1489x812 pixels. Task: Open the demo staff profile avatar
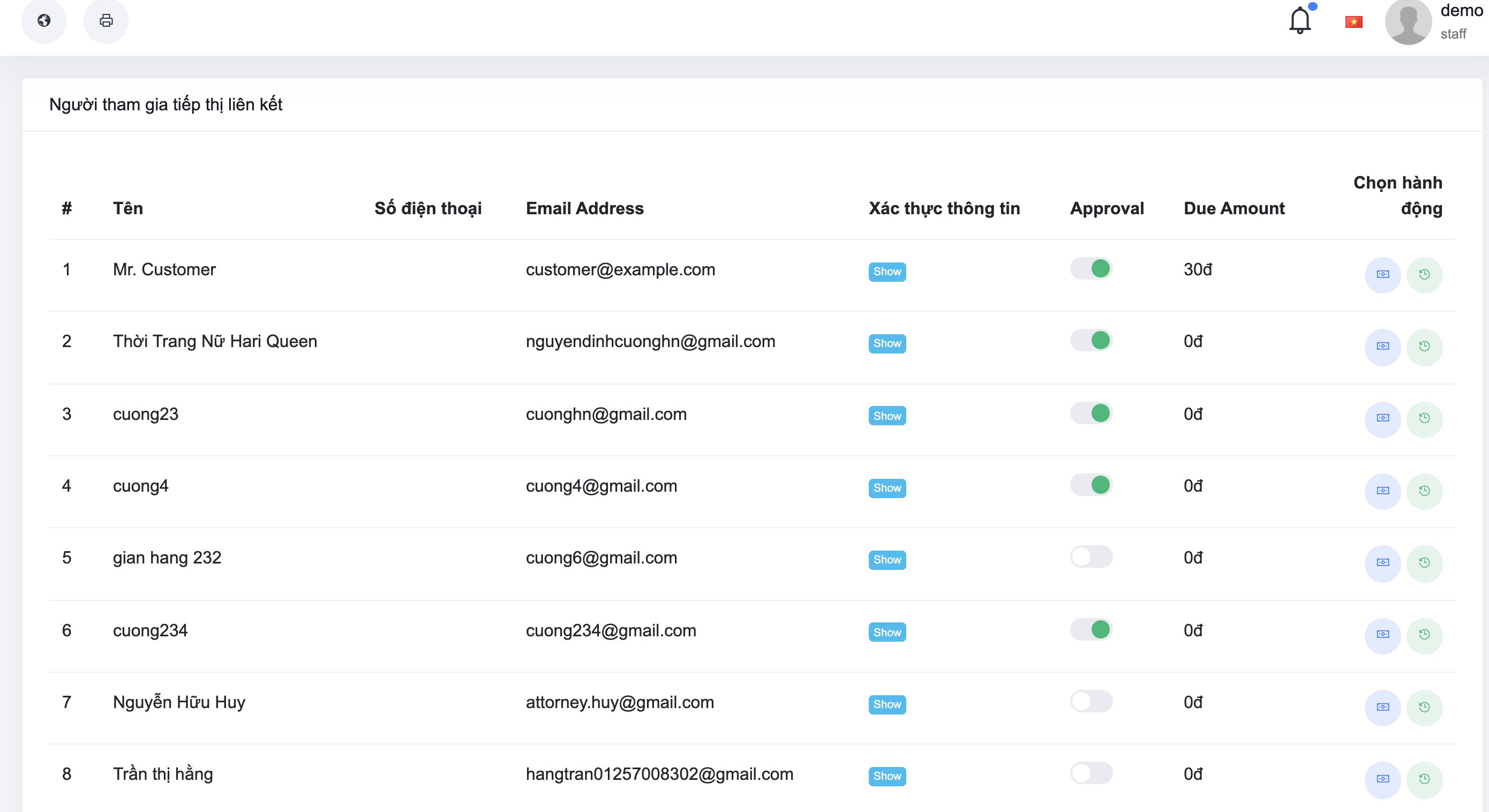pyautogui.click(x=1408, y=22)
